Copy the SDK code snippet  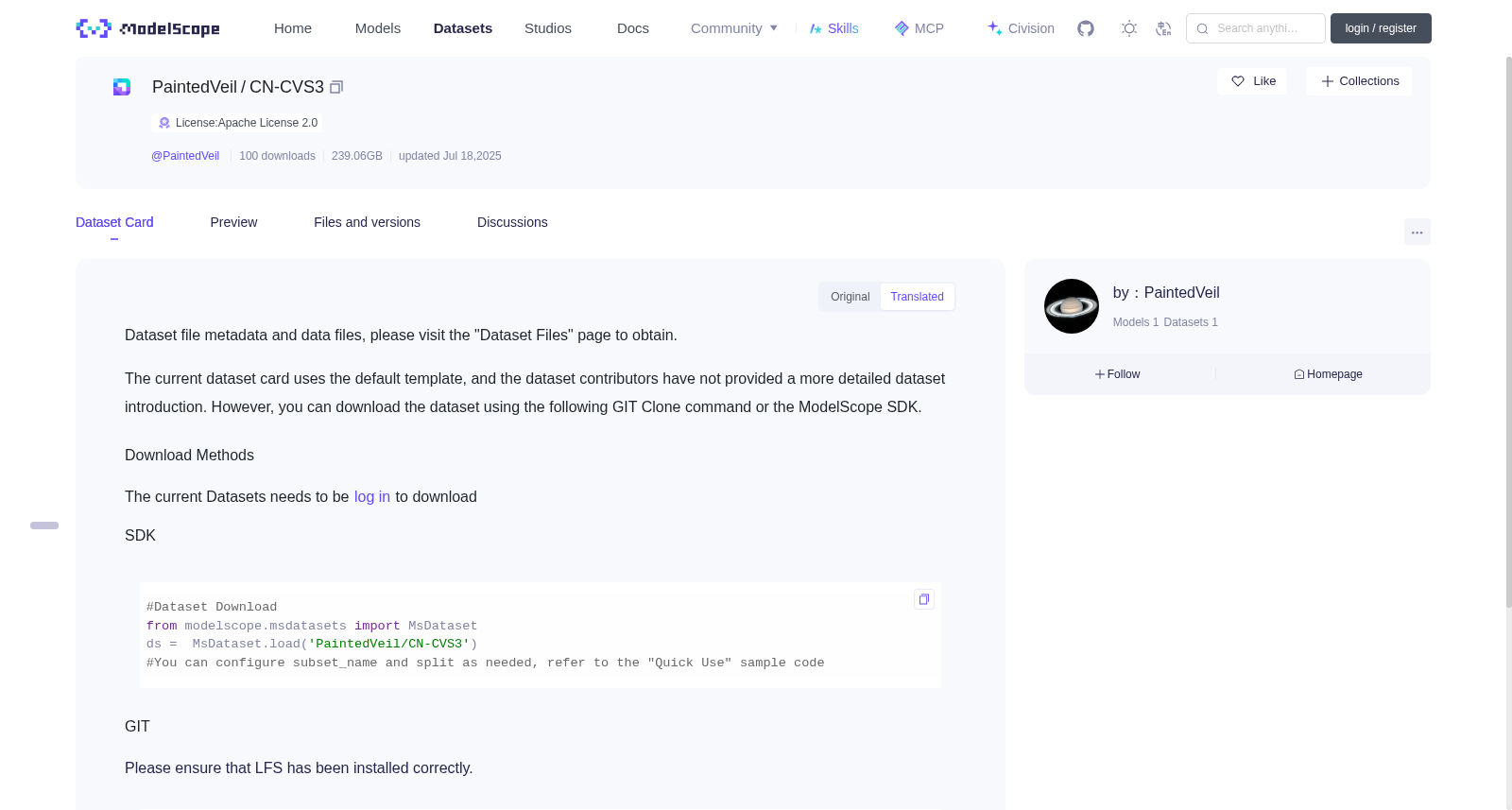click(x=924, y=599)
